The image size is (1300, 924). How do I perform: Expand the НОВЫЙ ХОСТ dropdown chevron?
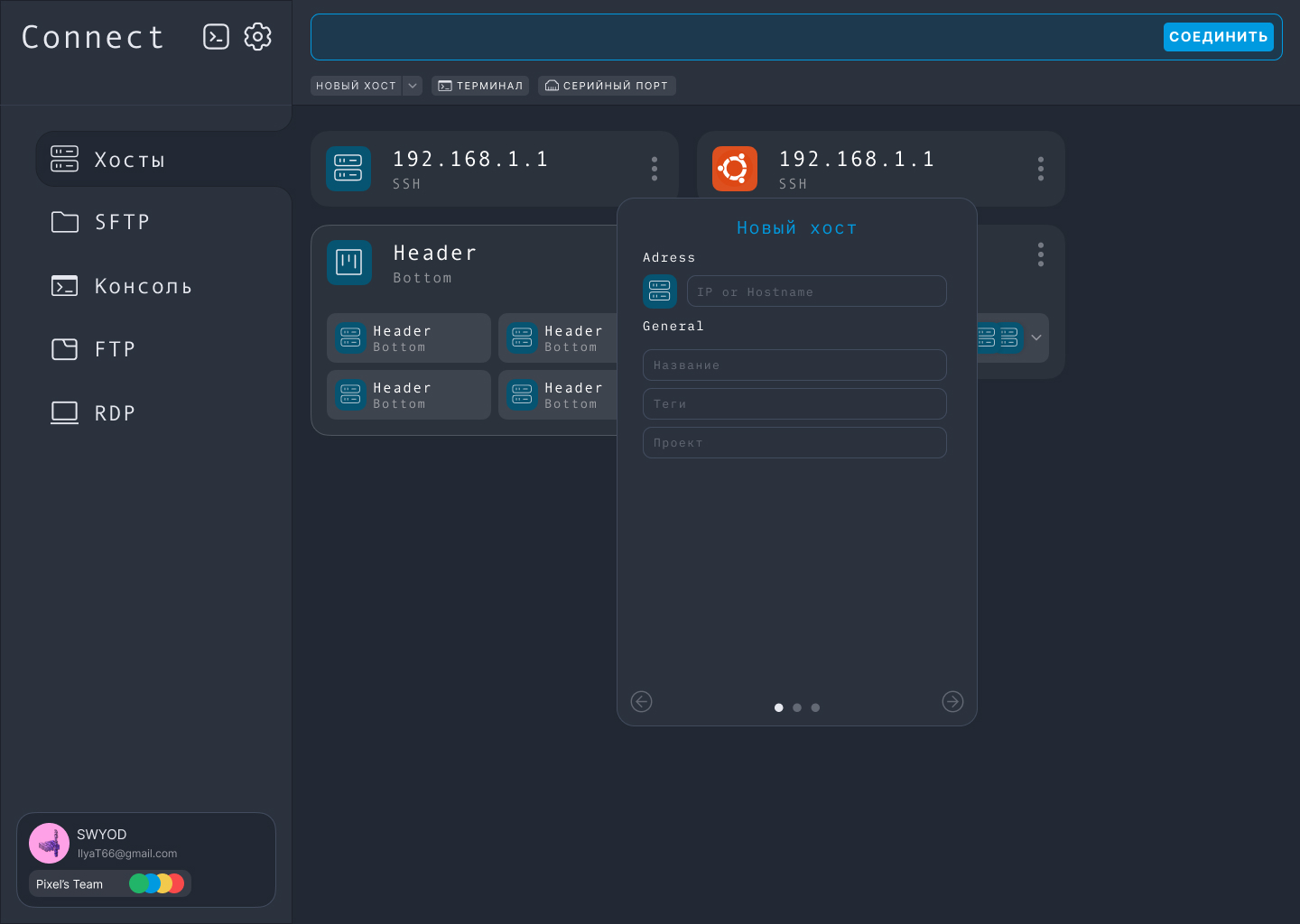(413, 86)
